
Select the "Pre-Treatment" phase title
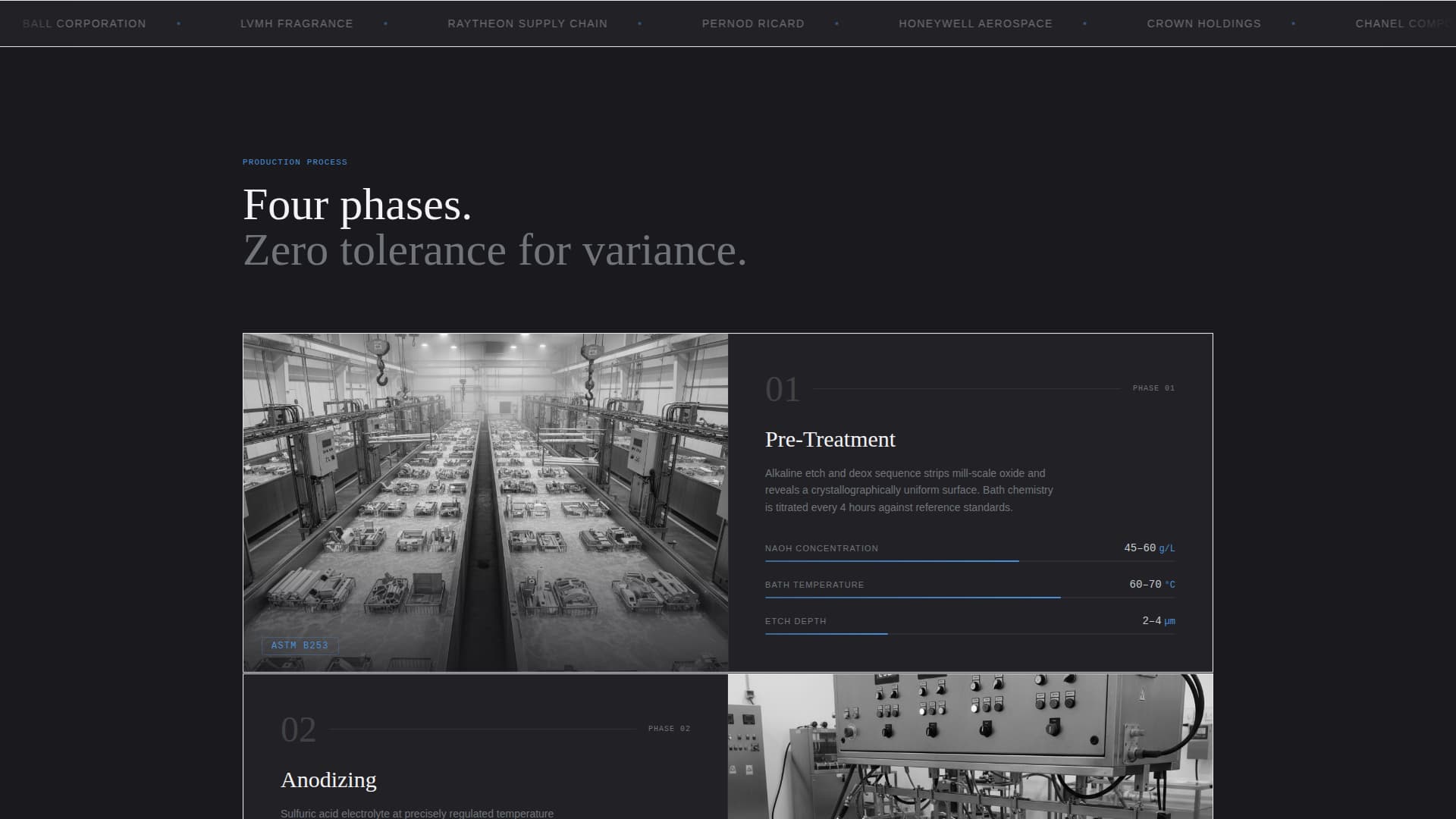pyautogui.click(x=830, y=439)
